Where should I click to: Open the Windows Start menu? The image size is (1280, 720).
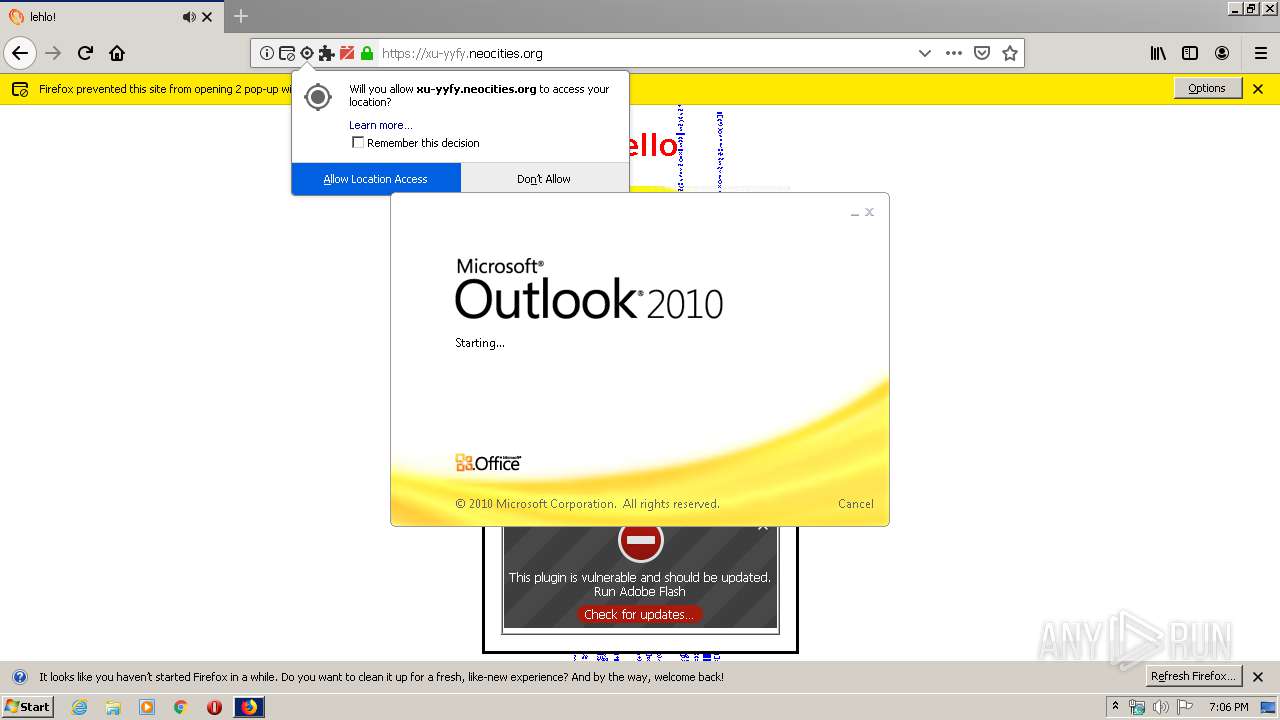click(27, 707)
